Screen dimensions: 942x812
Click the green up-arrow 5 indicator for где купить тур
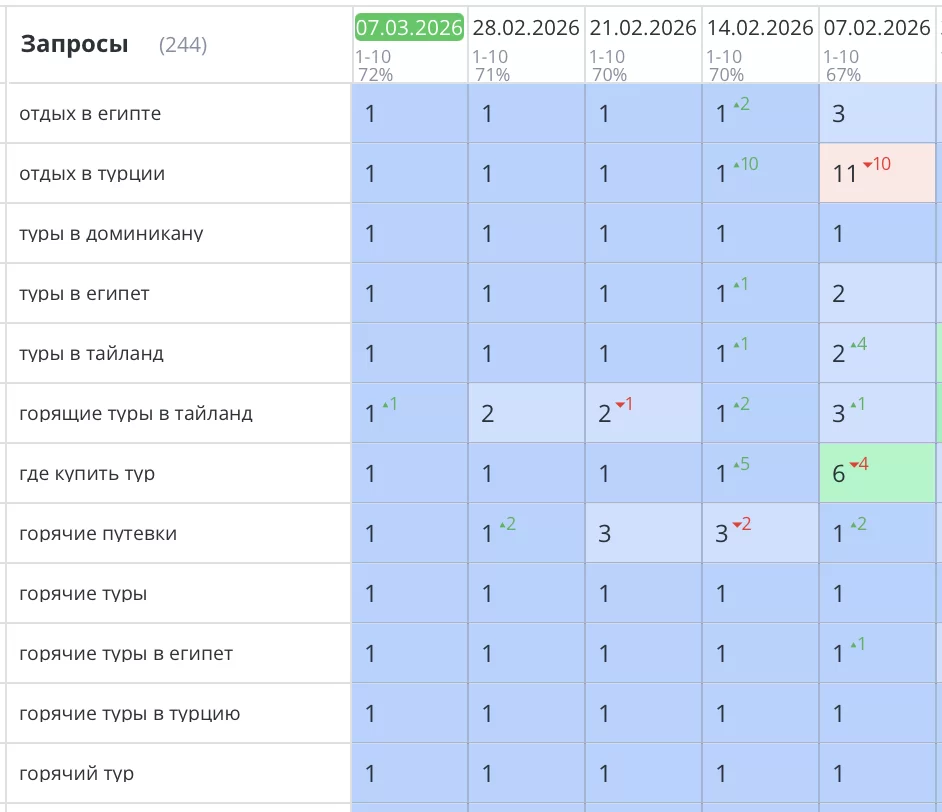(x=740, y=464)
